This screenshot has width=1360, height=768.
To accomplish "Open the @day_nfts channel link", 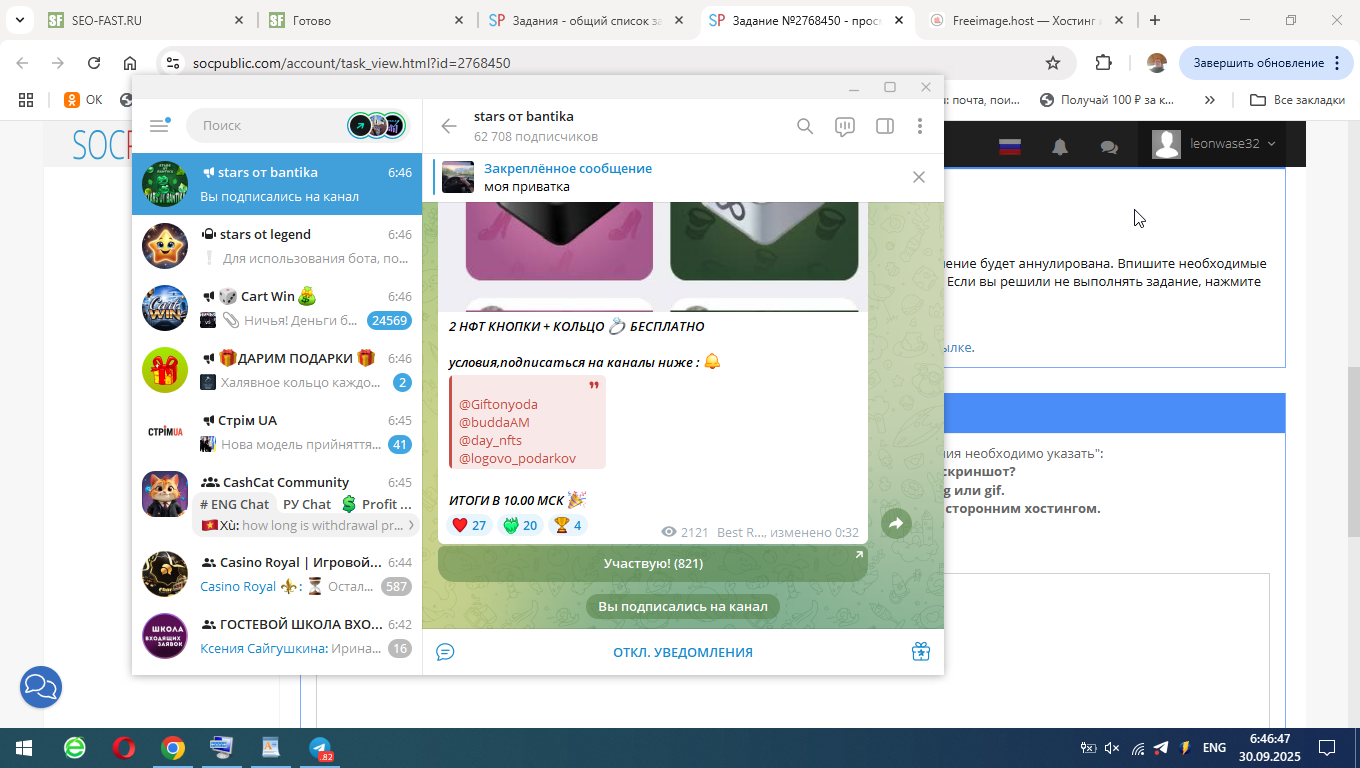I will click(x=490, y=440).
